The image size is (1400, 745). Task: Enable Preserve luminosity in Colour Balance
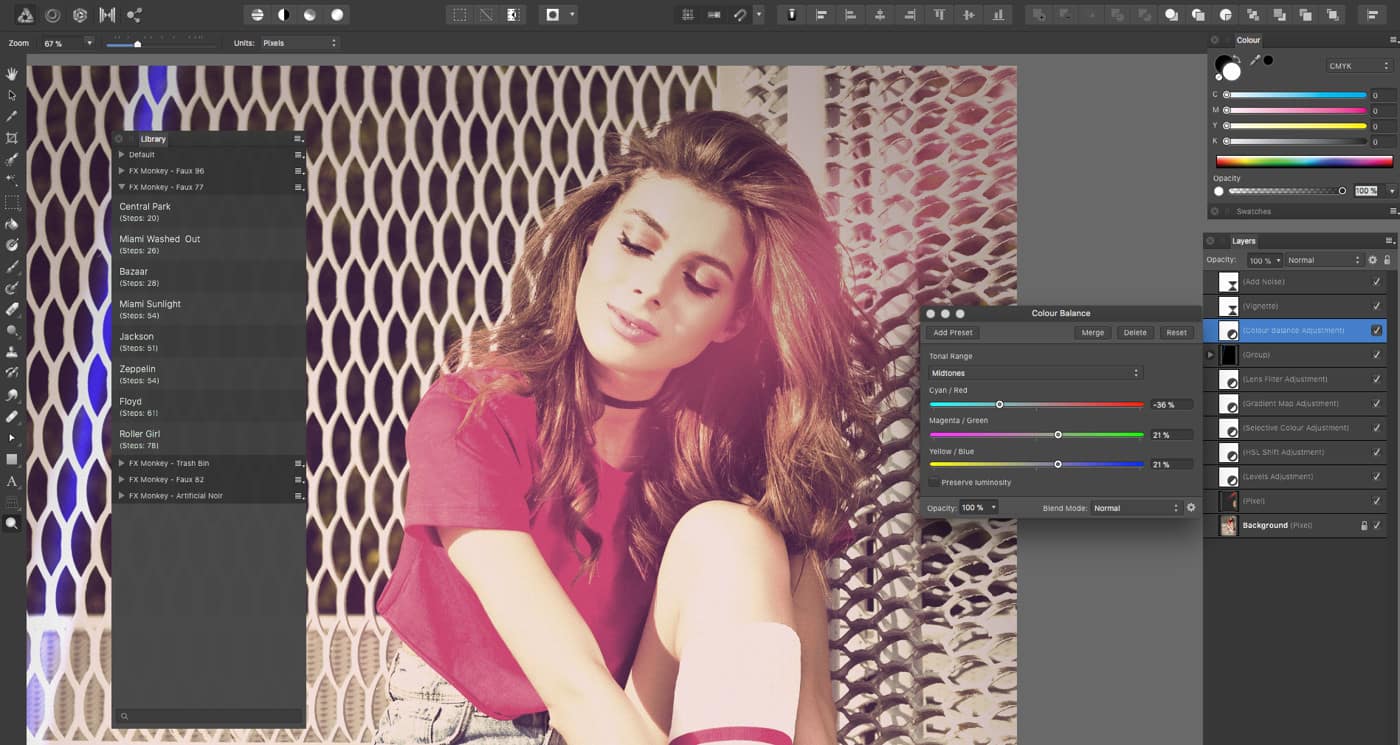click(x=933, y=481)
